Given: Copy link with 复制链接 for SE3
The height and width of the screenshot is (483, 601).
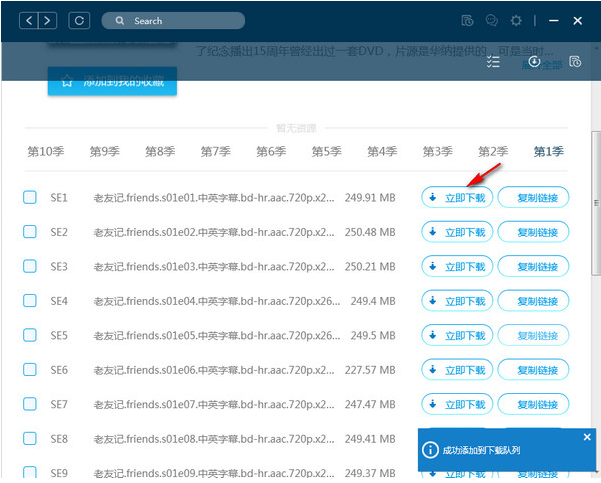Looking at the screenshot, I should (x=533, y=266).
